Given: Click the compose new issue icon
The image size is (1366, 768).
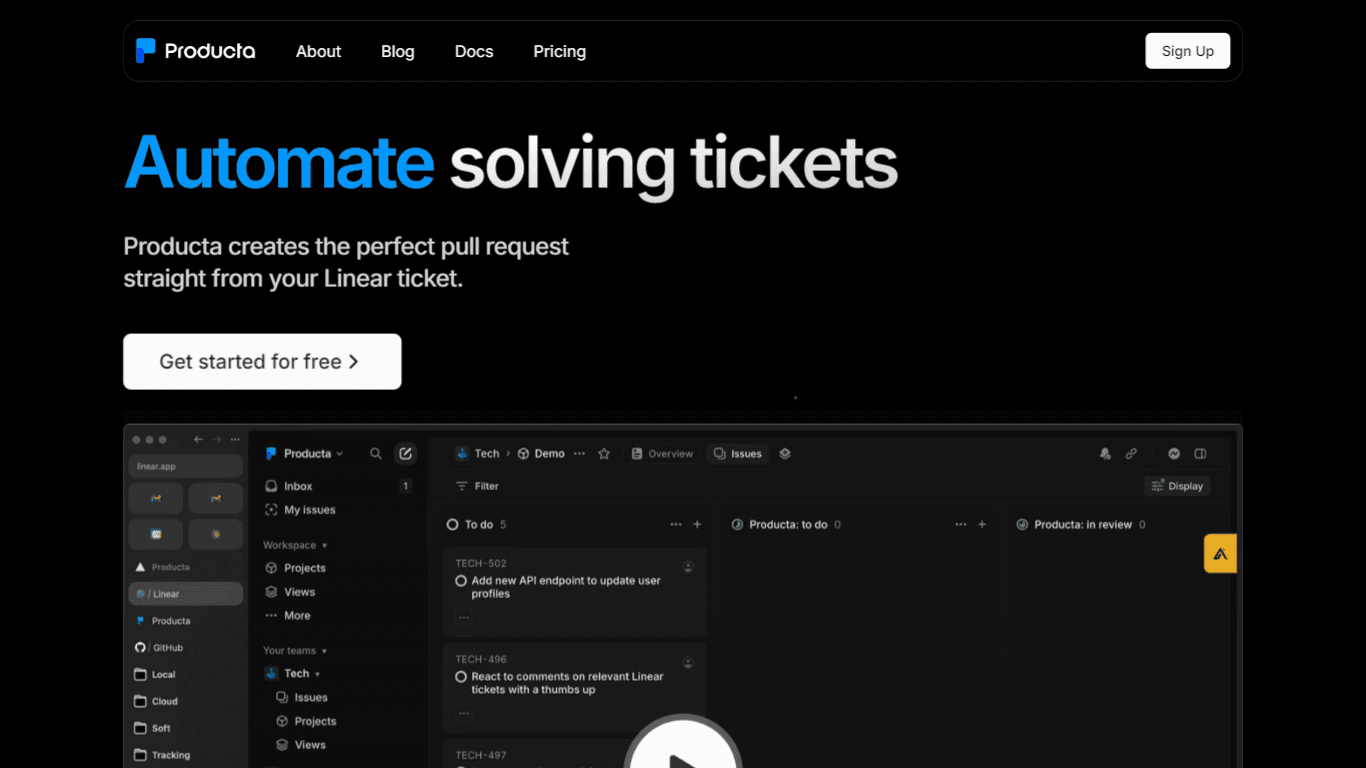Looking at the screenshot, I should point(405,454).
